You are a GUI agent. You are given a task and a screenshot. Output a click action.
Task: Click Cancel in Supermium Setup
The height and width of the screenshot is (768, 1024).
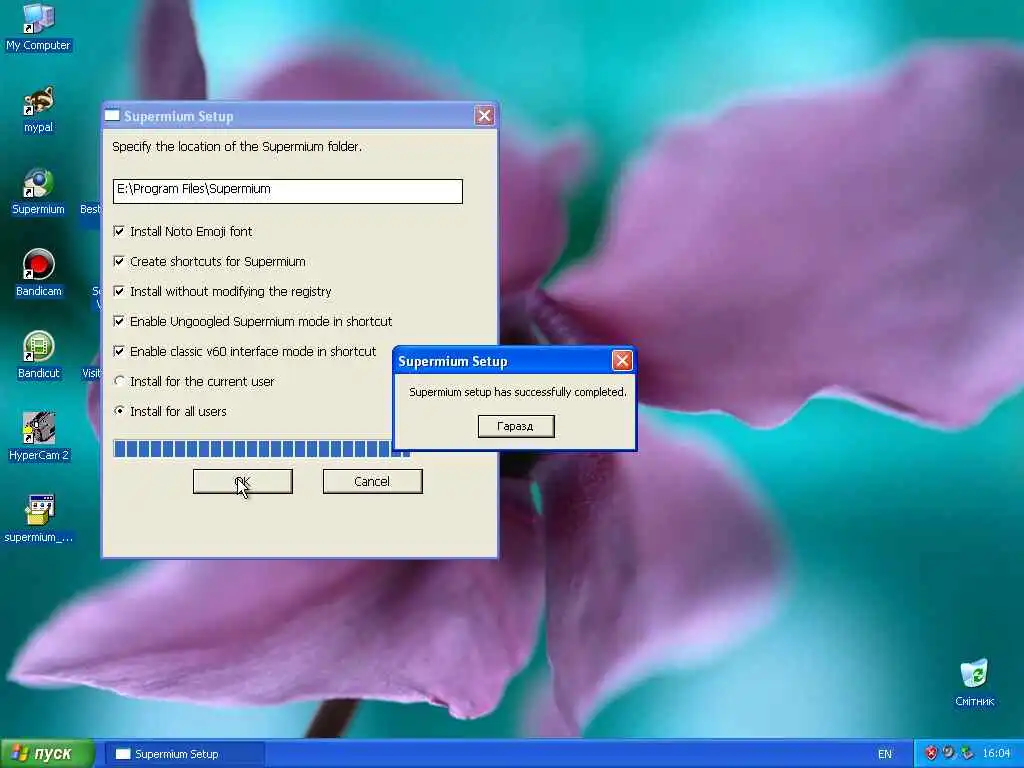coord(372,481)
